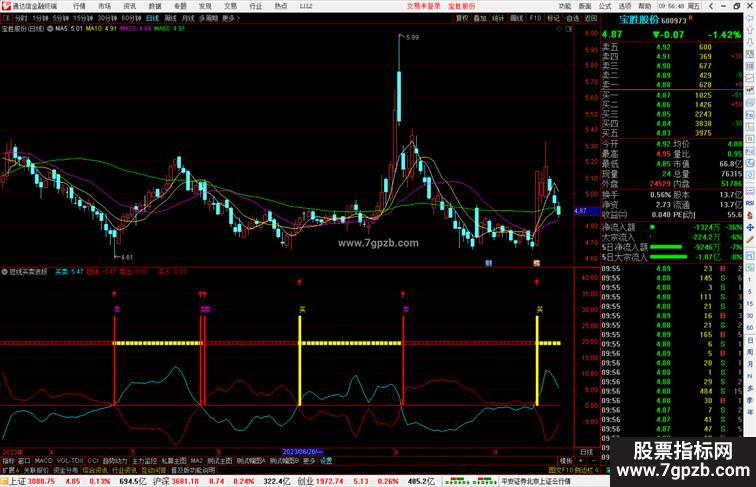Click 创业 index 1972.74 in status bar
The width and height of the screenshot is (756, 487).
(321, 481)
